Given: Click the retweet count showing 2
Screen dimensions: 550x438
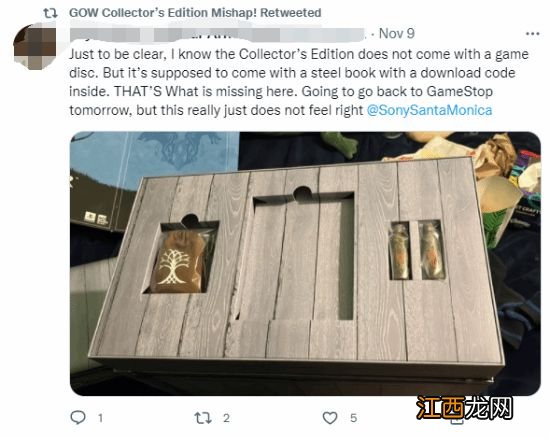Looking at the screenshot, I should (x=226, y=418).
